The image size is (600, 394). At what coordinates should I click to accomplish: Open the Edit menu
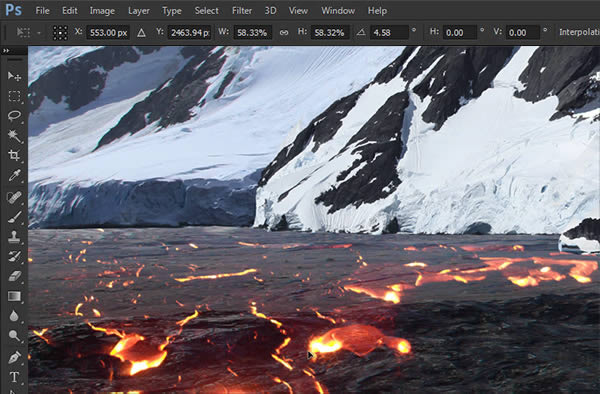[70, 11]
